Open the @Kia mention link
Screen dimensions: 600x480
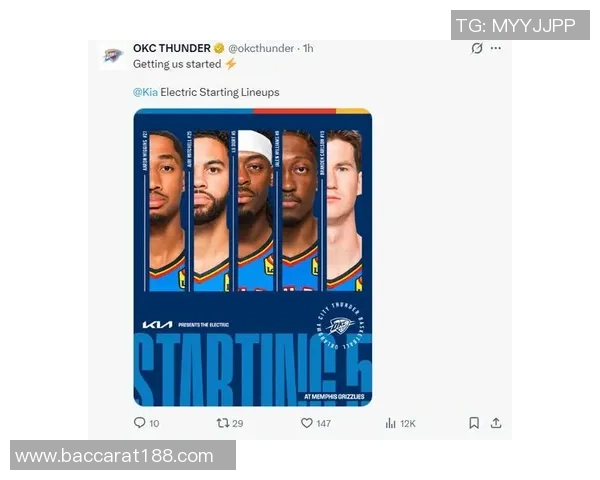[145, 92]
